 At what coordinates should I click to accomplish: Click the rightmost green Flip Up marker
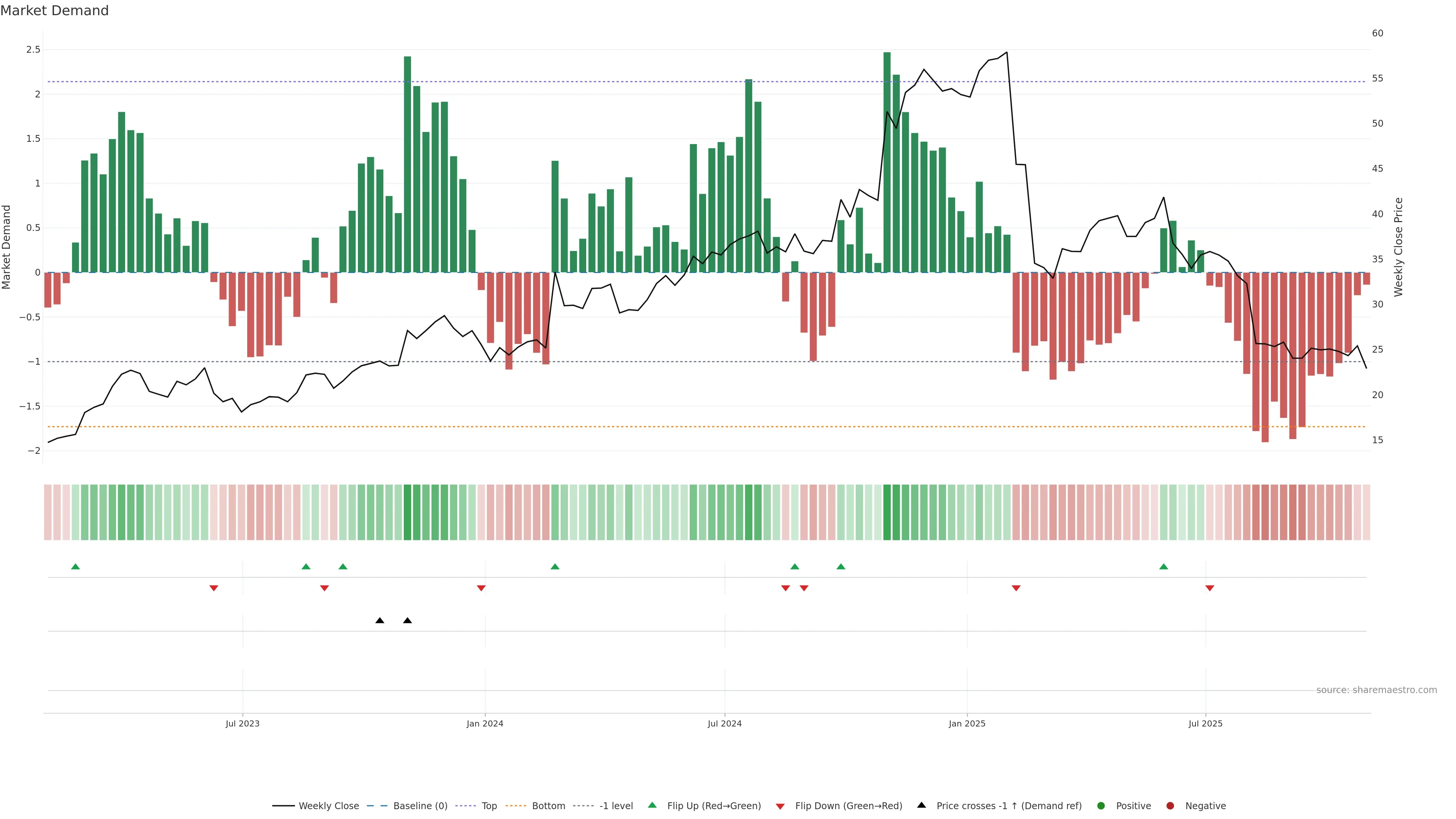pos(1163,567)
